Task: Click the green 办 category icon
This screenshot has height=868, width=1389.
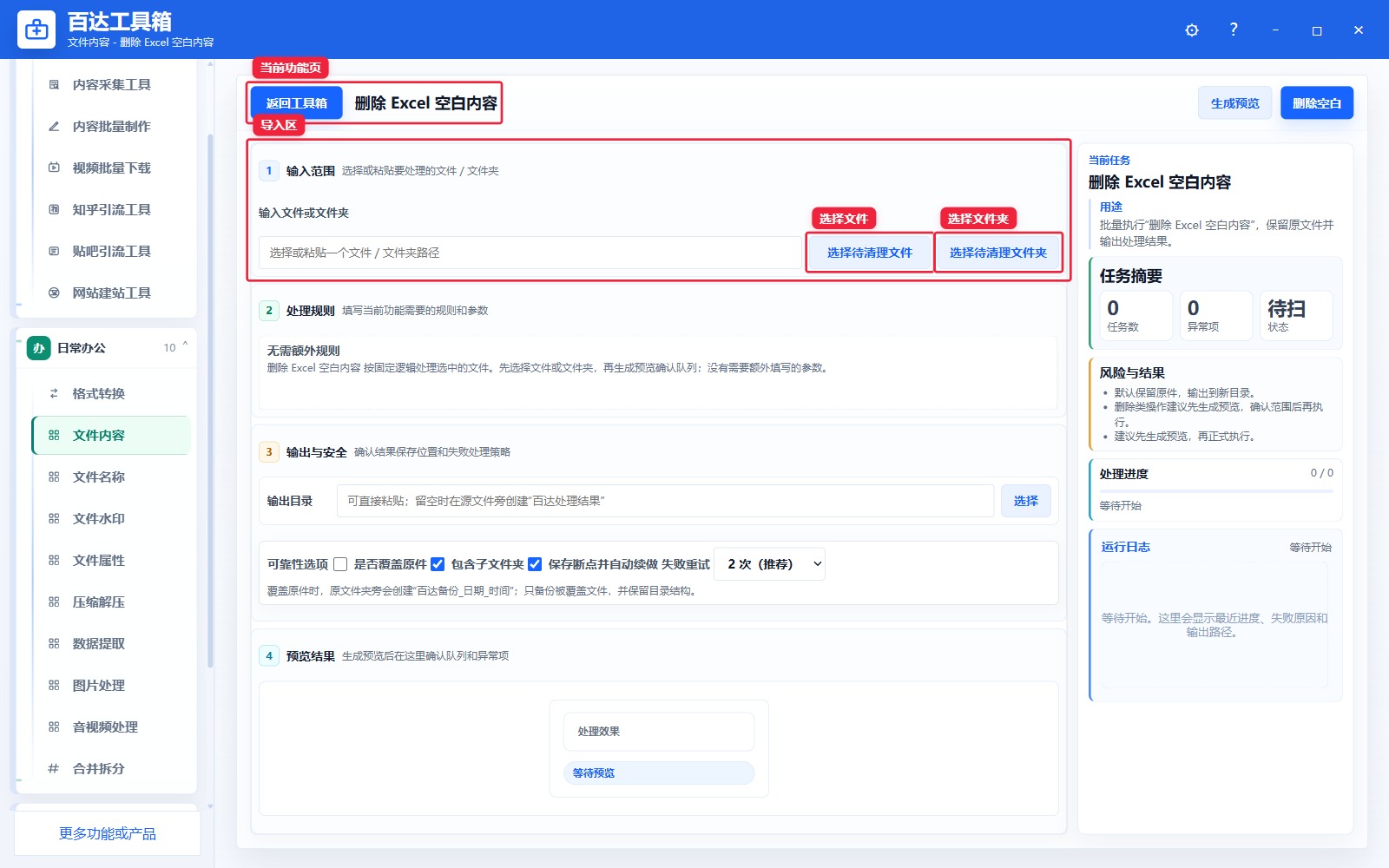Action: coord(39,348)
